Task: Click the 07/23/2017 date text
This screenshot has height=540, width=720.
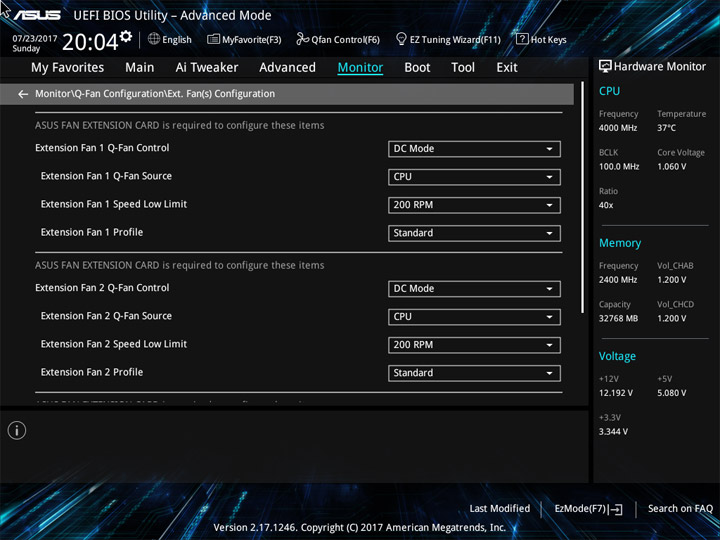Action: pos(34,39)
